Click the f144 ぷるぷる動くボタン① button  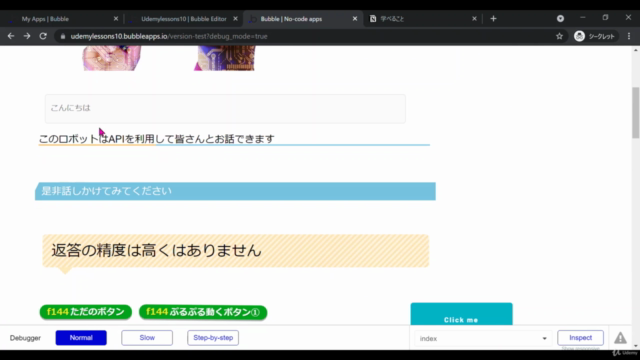(x=203, y=312)
